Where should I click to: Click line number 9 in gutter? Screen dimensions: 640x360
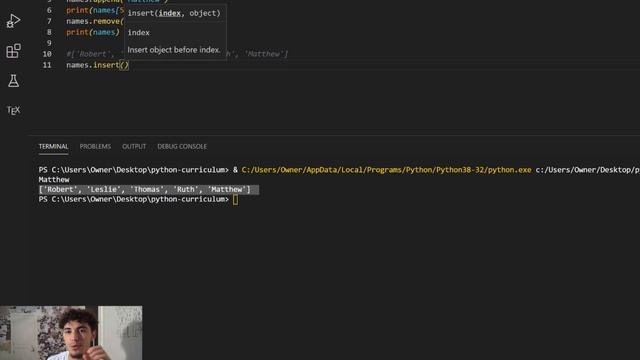click(x=49, y=43)
